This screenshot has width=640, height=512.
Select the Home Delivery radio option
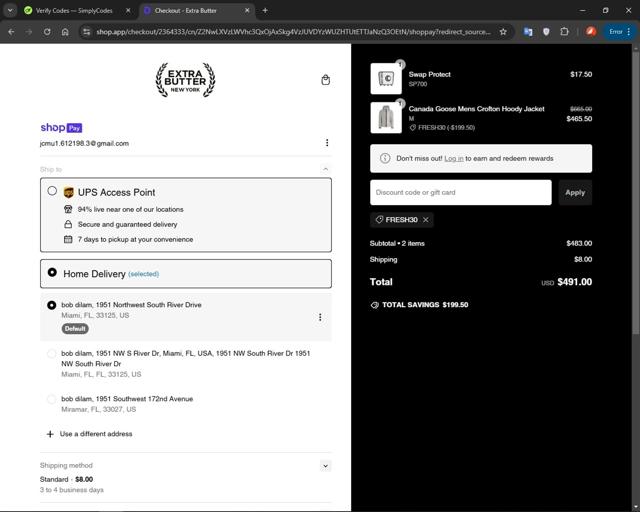(x=52, y=272)
